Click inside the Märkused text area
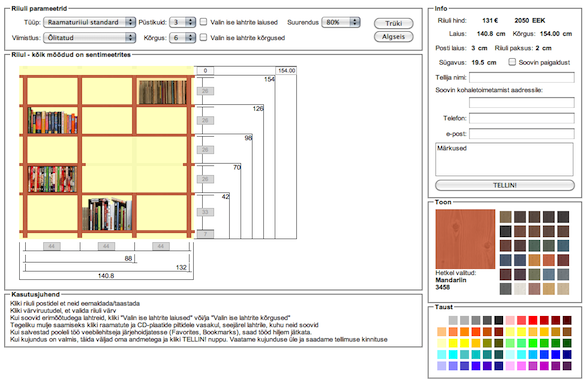586x380 pixels. coord(504,159)
